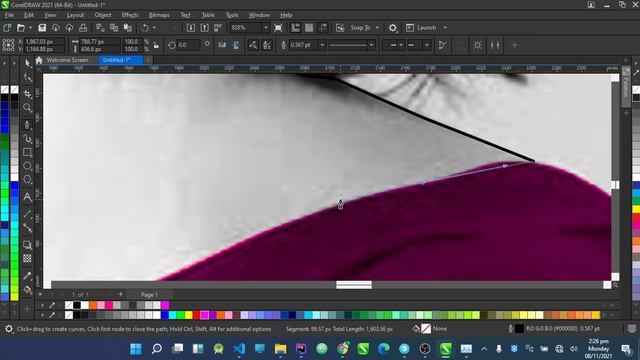Expand the Launch dropdown arrow
Viewport: 640px width, 360px height.
pyautogui.click(x=445, y=28)
